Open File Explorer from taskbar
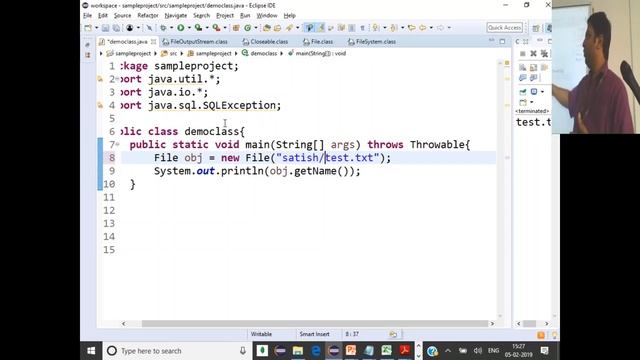Viewport: 640px width, 360px height. (298, 351)
